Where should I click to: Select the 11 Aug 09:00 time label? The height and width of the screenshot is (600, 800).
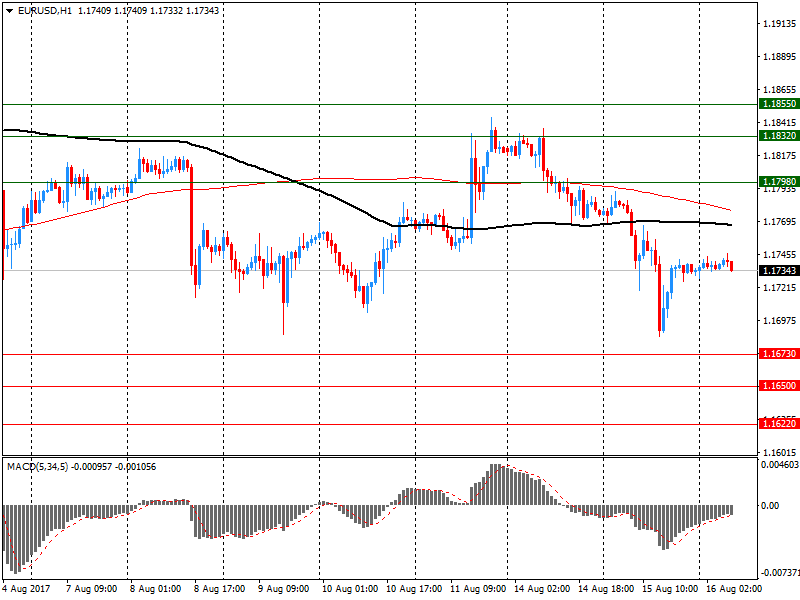click(x=478, y=589)
